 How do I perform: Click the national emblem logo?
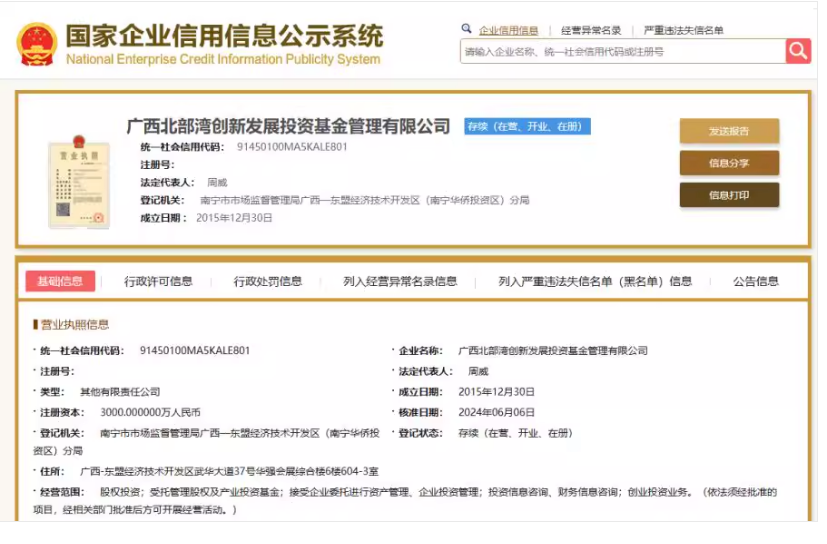pyautogui.click(x=36, y=44)
